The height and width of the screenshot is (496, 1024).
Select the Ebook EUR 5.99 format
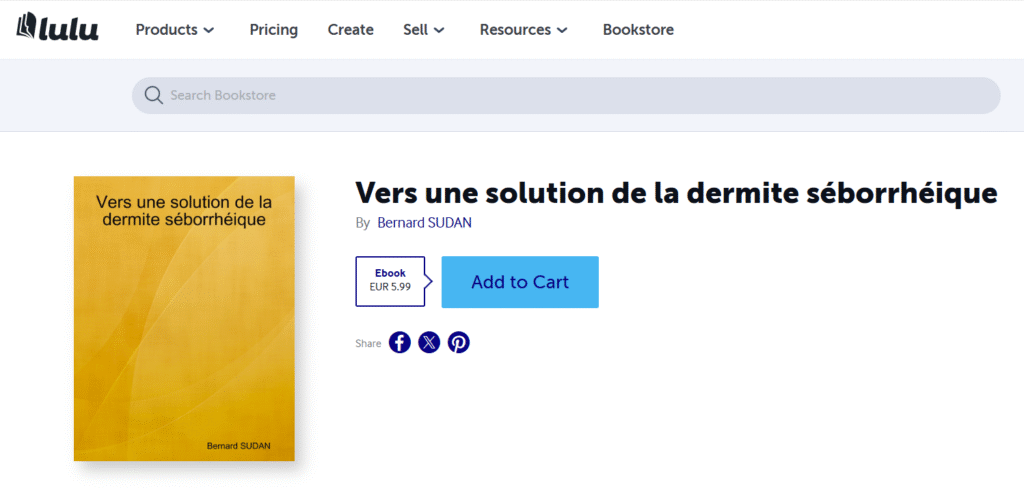pyautogui.click(x=390, y=281)
